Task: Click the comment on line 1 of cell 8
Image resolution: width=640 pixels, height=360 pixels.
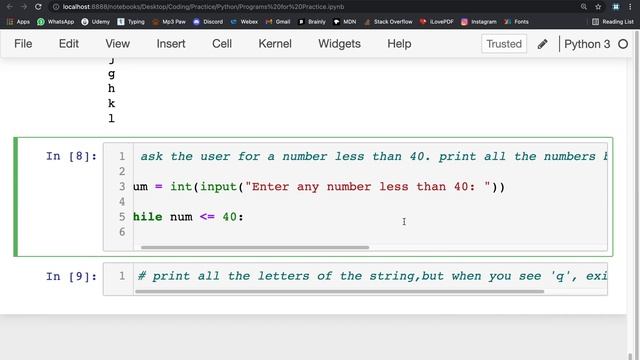Action: click(x=373, y=156)
